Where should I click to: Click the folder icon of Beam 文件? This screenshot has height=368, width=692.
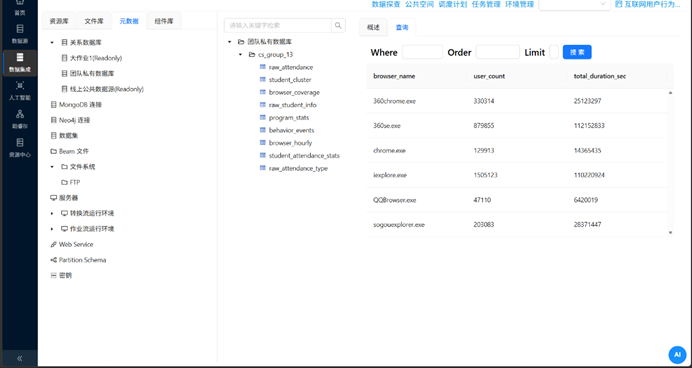pos(54,151)
